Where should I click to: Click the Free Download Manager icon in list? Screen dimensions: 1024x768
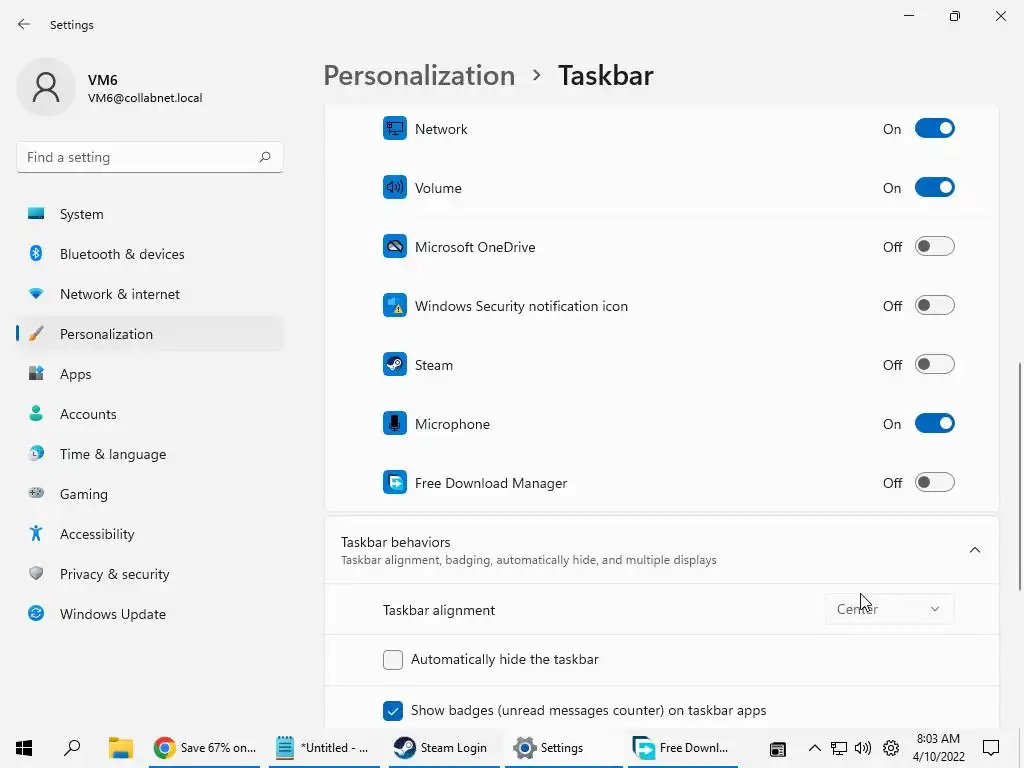[394, 483]
